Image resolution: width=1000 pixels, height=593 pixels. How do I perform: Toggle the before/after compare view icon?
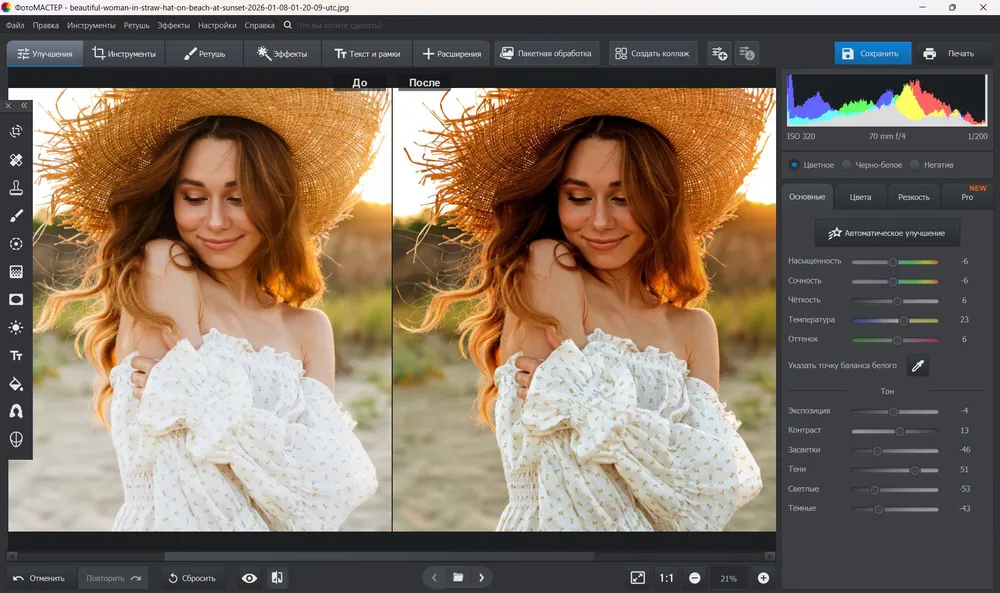(x=277, y=578)
